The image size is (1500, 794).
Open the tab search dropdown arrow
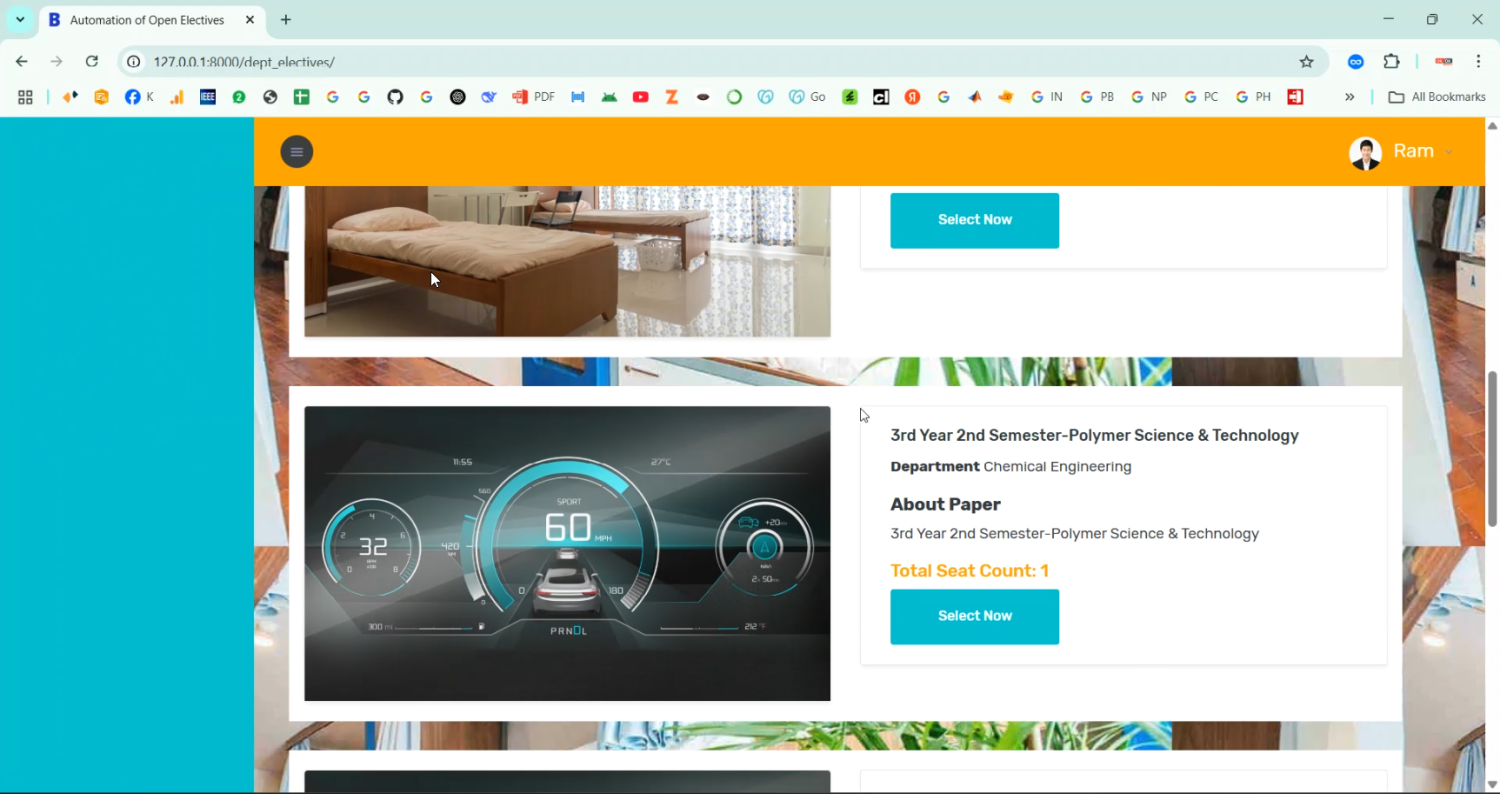[20, 20]
